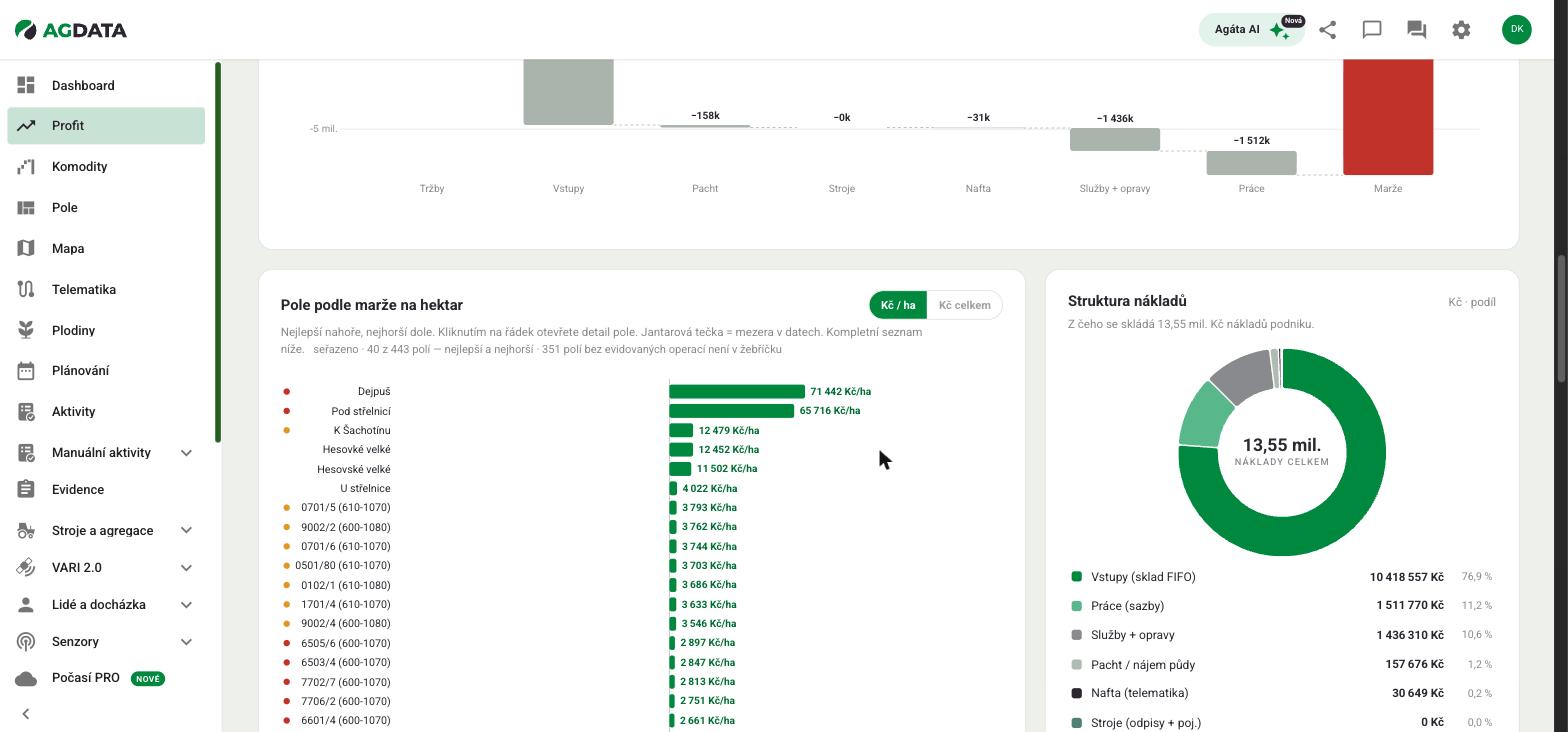Open the settings gear icon
The width and height of the screenshot is (1568, 732).
[x=1461, y=30]
